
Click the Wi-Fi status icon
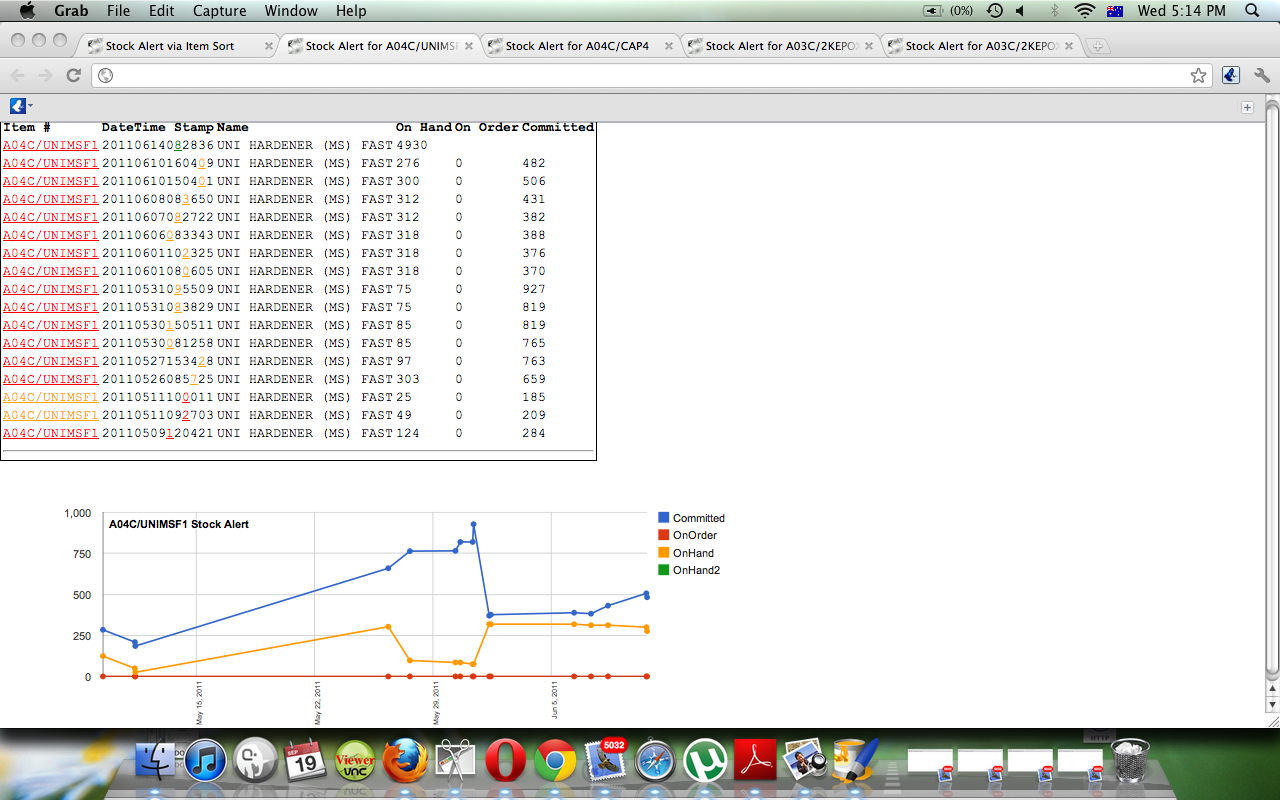point(1084,11)
